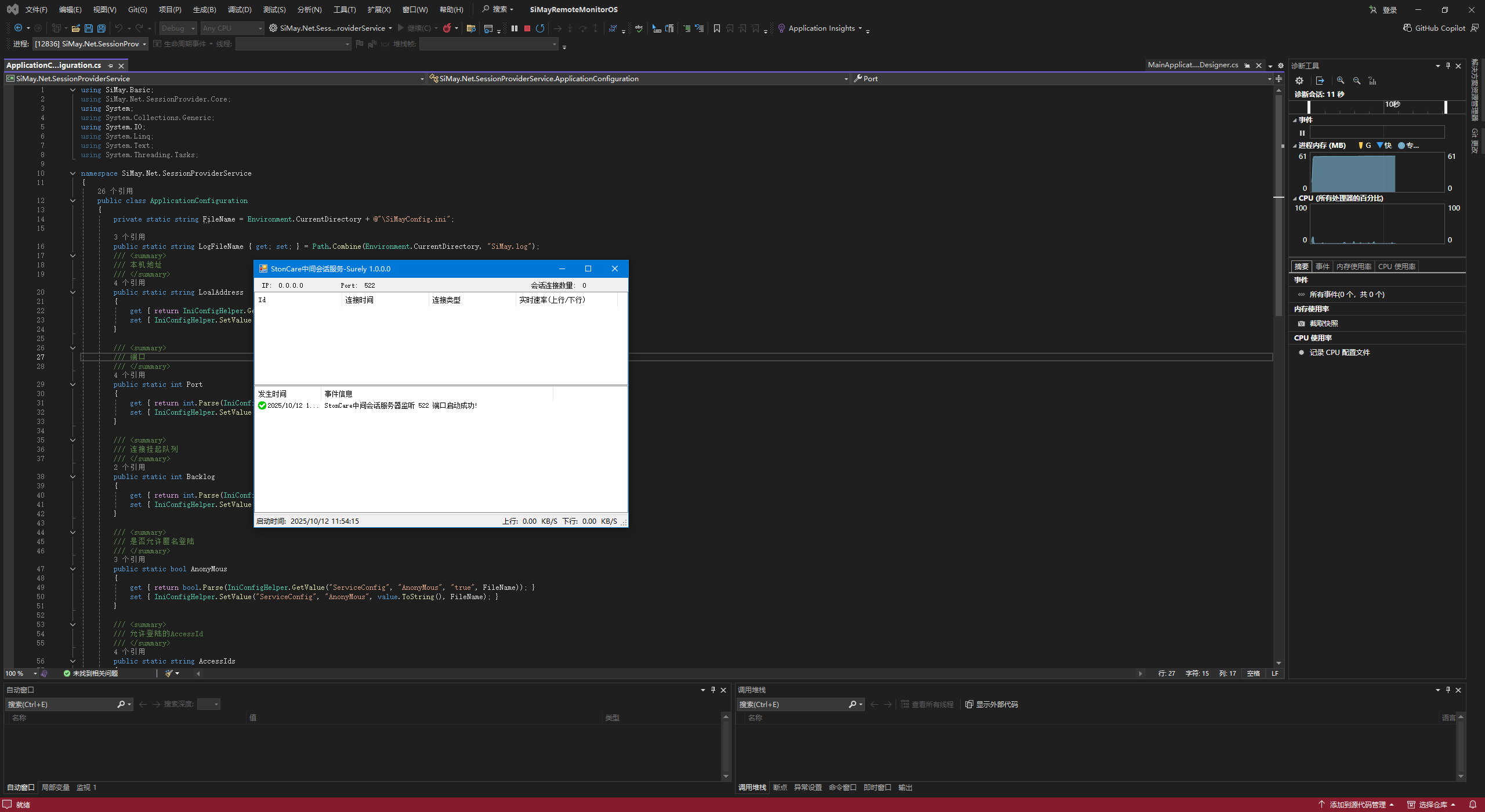Click 添加到源代码管理 in status bar

pyautogui.click(x=1356, y=804)
